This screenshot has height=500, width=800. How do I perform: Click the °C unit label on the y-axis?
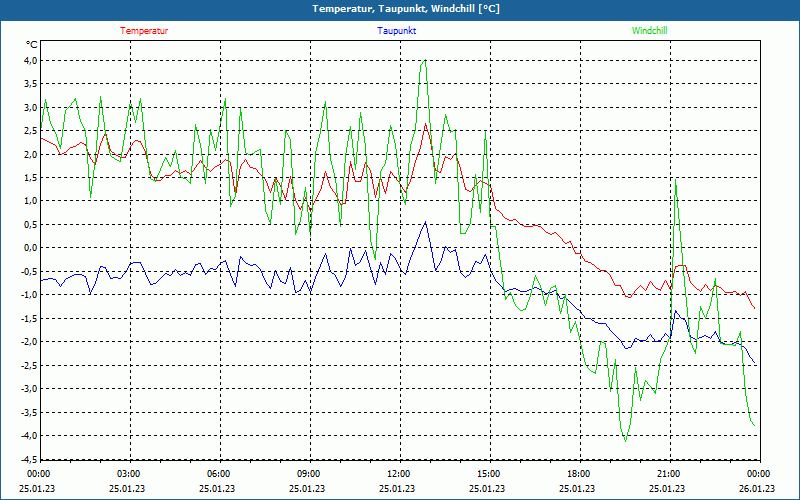32,45
